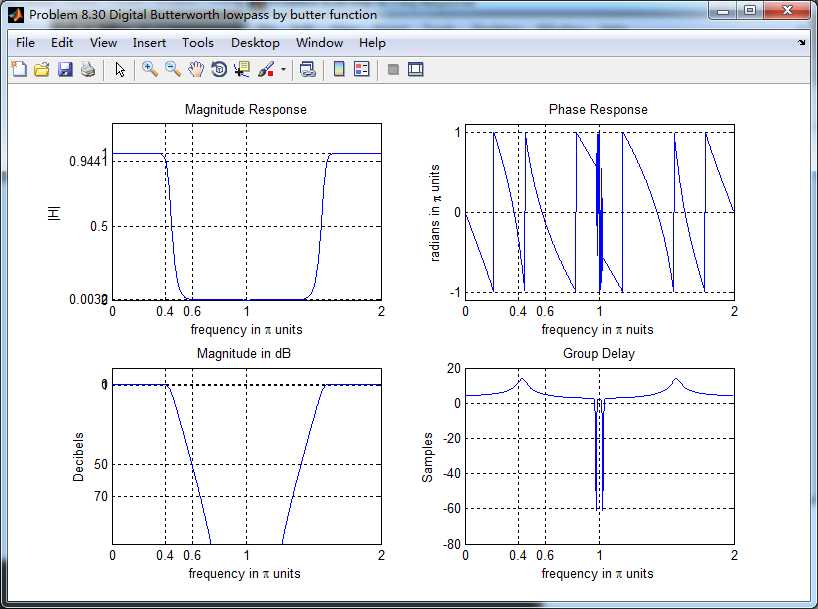818x609 pixels.
Task: Insert Legend via toolbar icon
Action: click(362, 69)
